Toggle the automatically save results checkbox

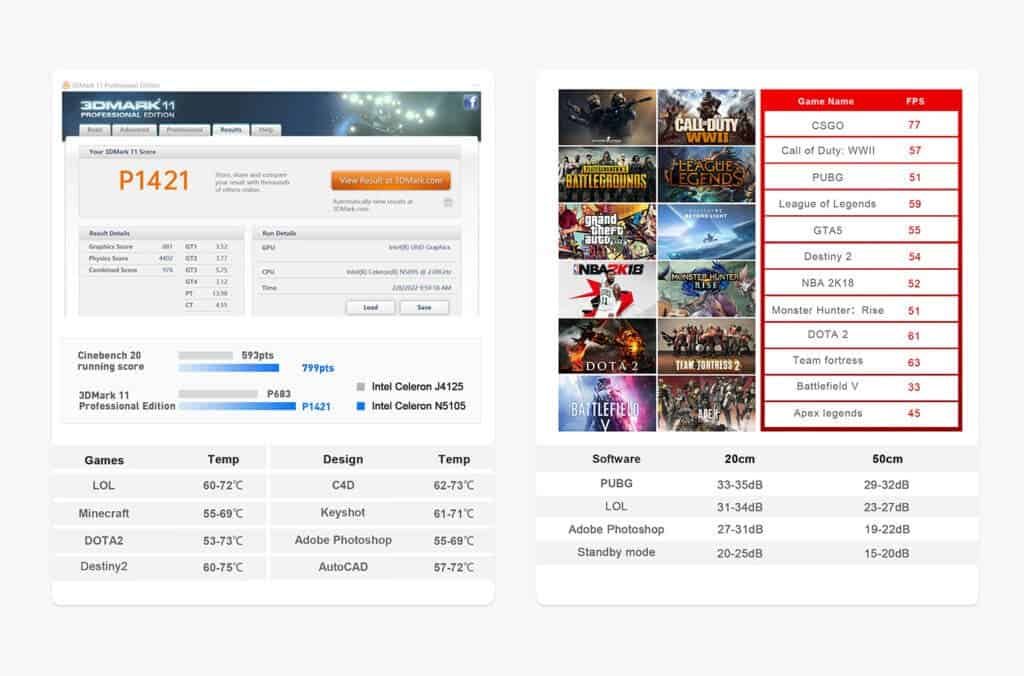[x=448, y=202]
